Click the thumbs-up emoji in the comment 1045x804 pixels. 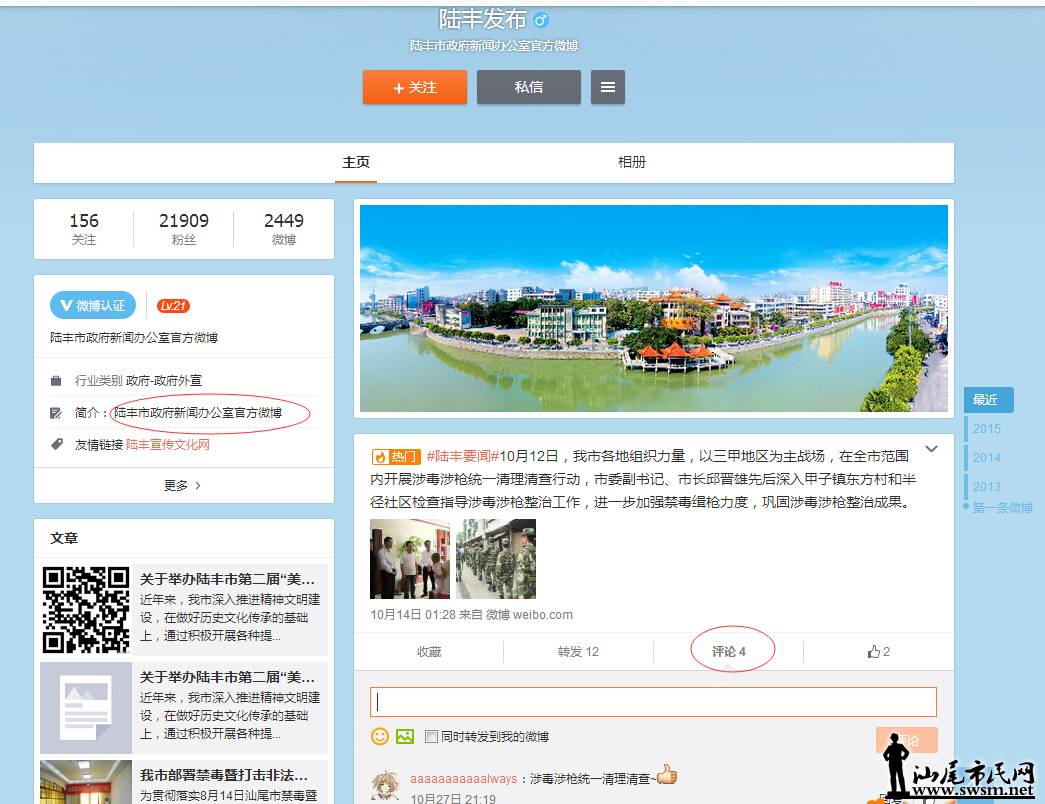[x=666, y=775]
